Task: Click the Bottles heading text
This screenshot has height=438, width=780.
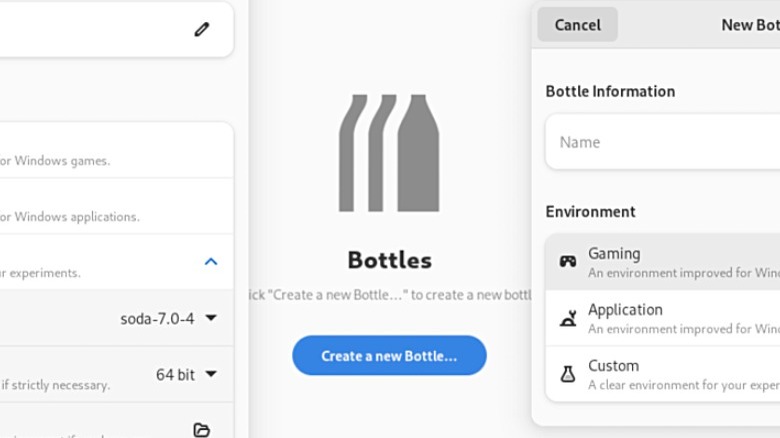Action: (389, 260)
